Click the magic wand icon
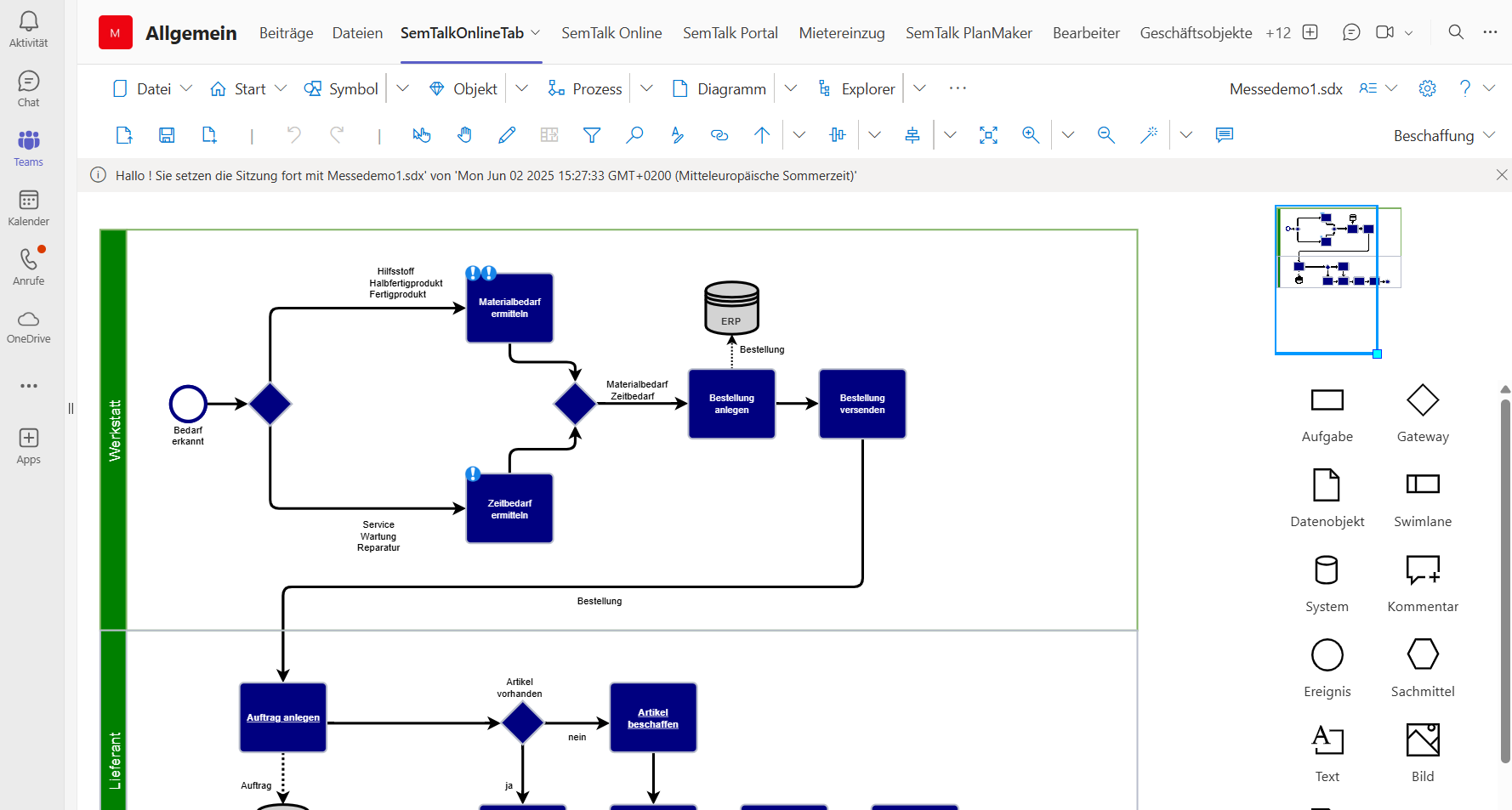 (1149, 134)
